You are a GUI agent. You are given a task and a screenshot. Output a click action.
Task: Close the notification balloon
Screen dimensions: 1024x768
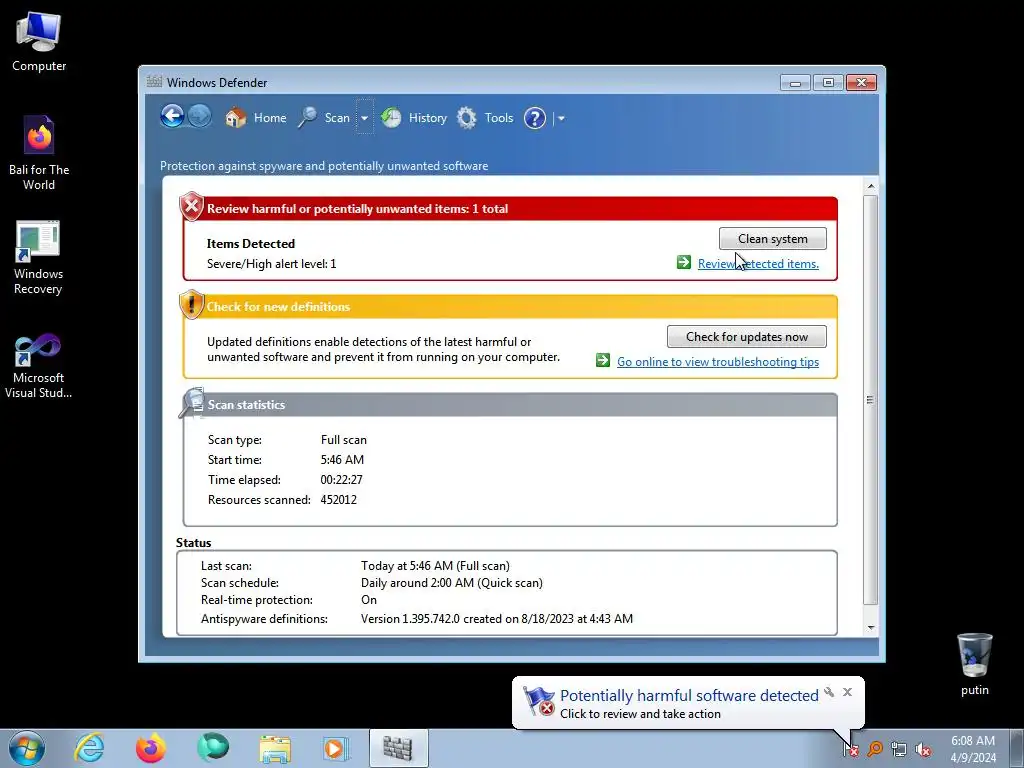[847, 692]
